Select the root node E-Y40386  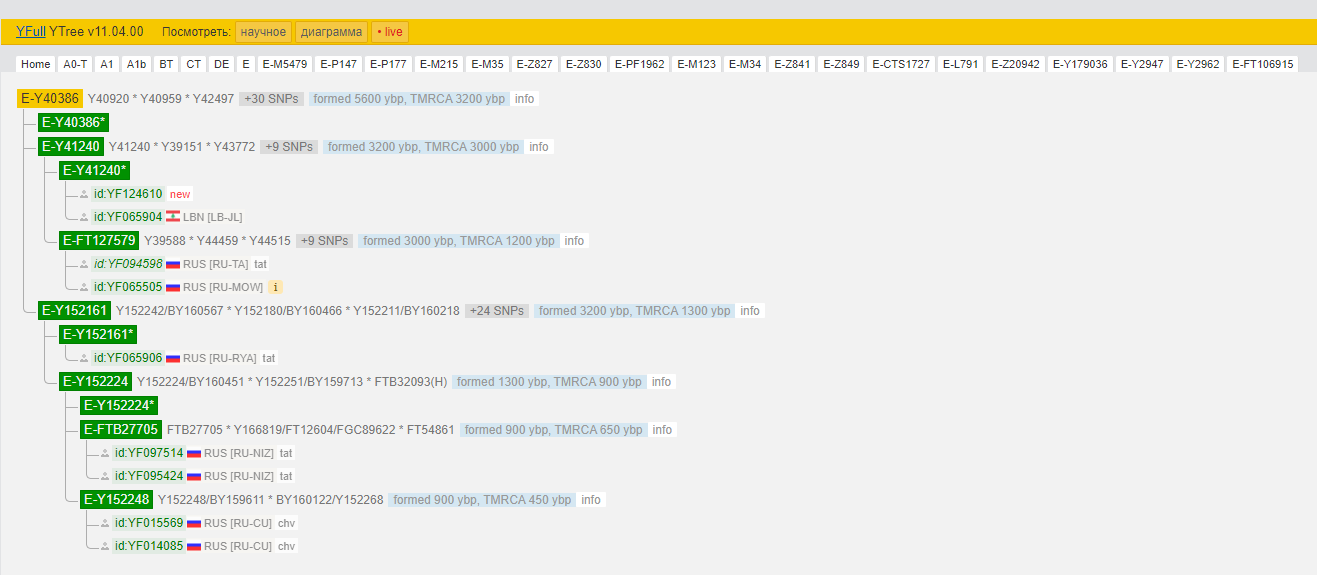50,99
